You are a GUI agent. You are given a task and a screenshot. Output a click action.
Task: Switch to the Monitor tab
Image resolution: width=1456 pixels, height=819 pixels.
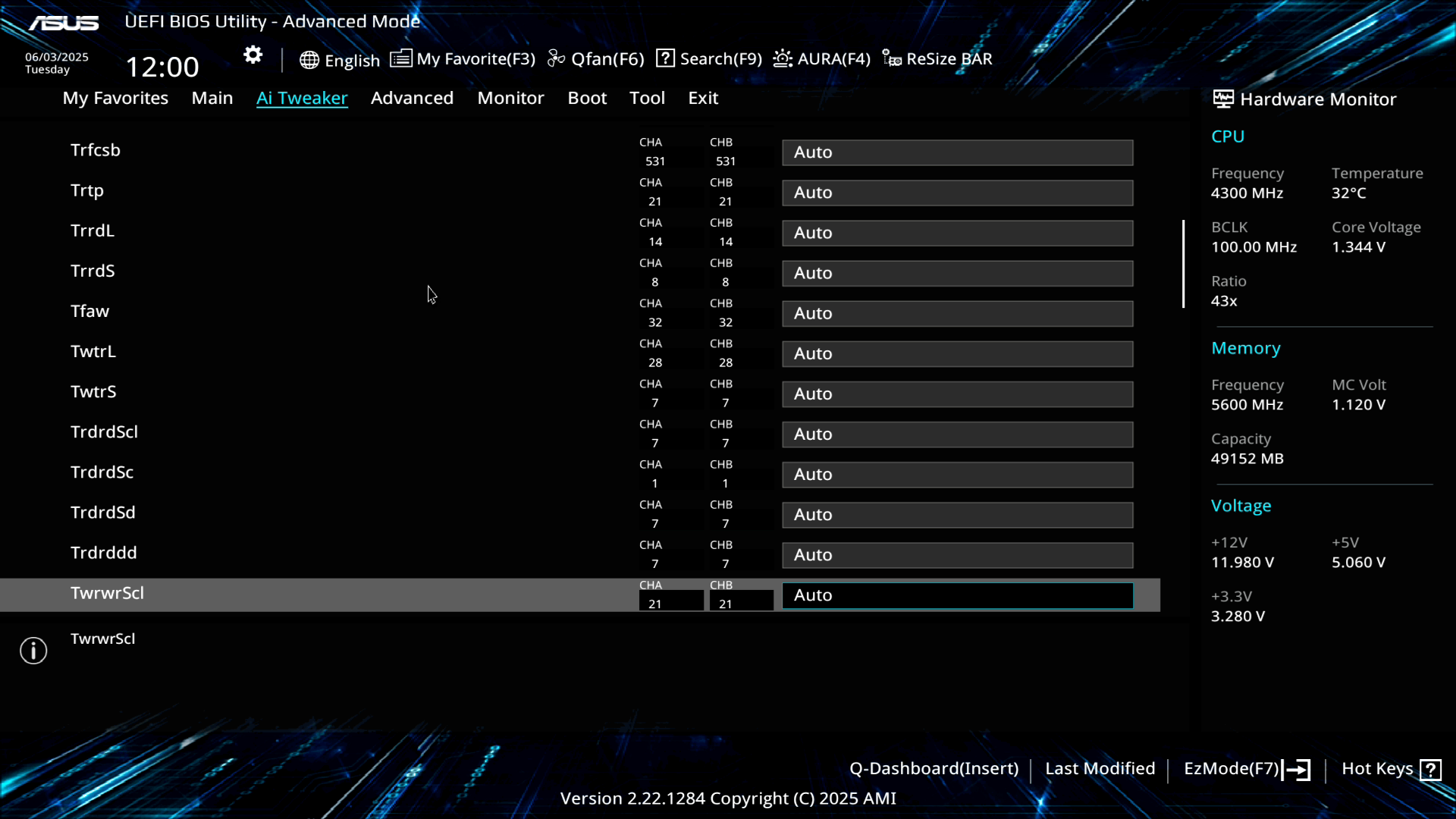[x=510, y=98]
